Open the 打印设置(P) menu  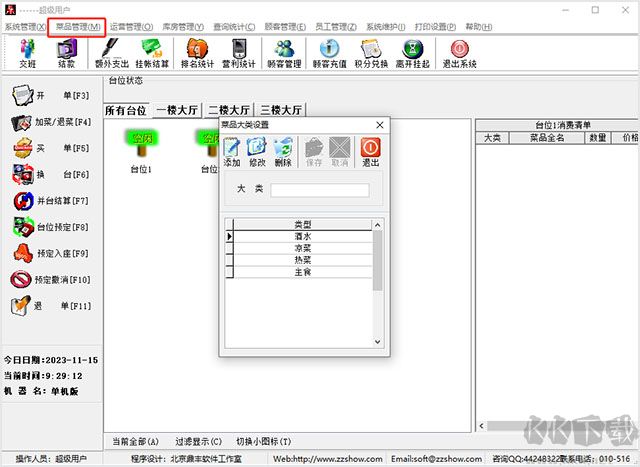coord(435,27)
